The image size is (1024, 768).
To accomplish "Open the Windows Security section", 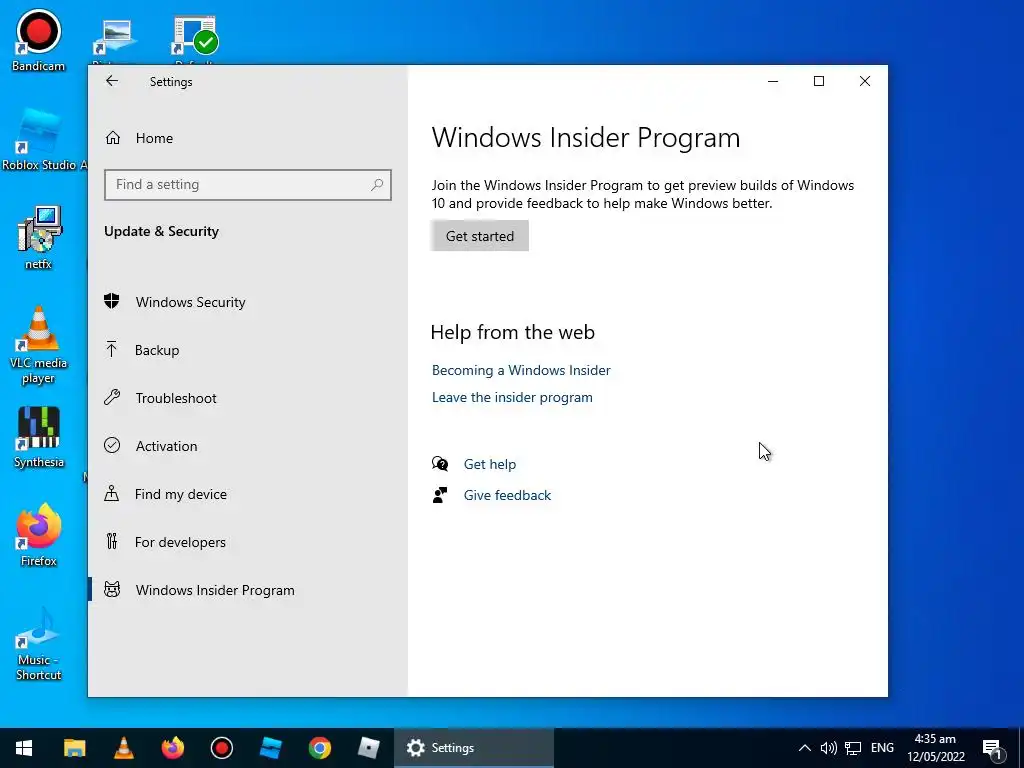I will pyautogui.click(x=190, y=302).
